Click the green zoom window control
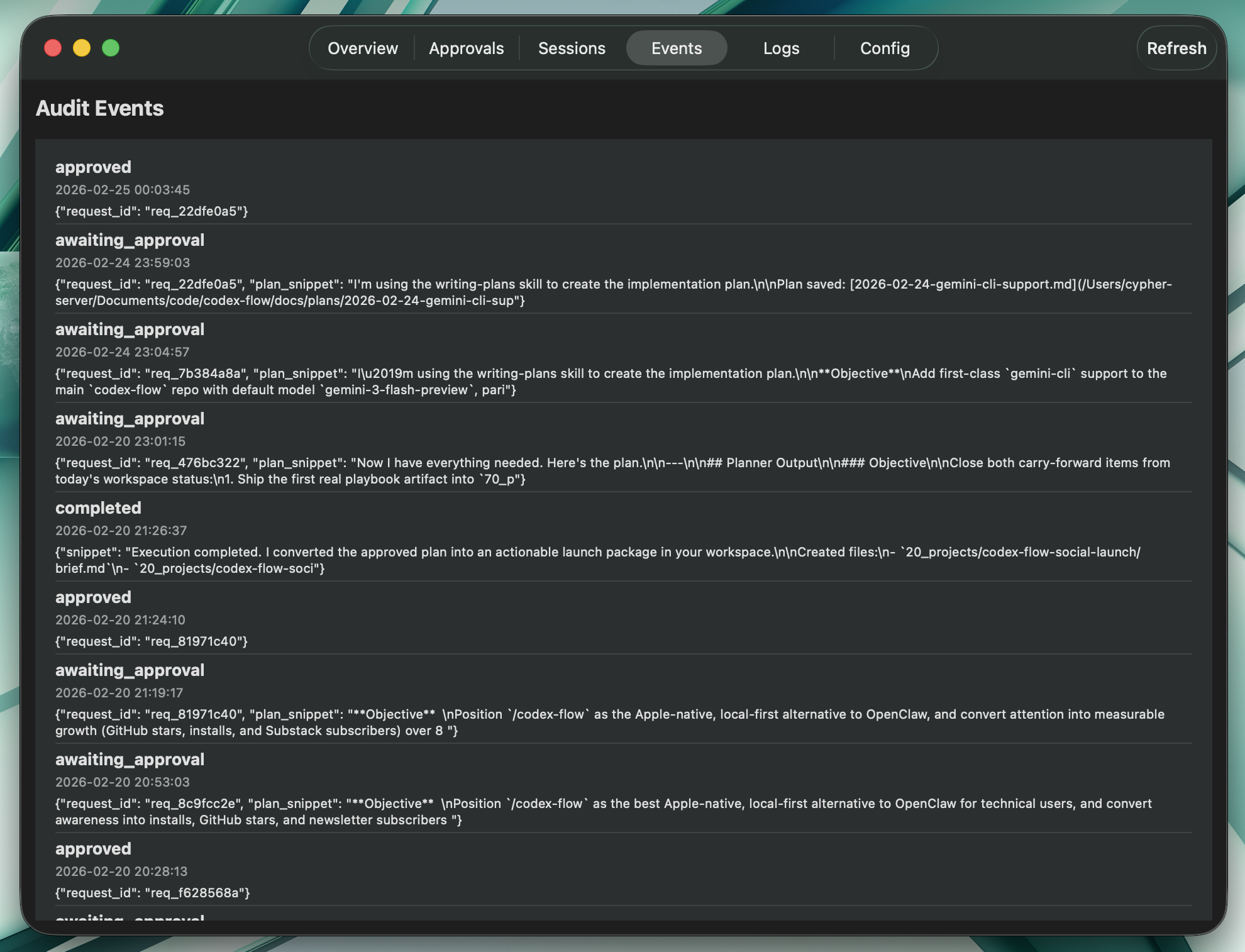This screenshot has width=1245, height=952. point(111,47)
